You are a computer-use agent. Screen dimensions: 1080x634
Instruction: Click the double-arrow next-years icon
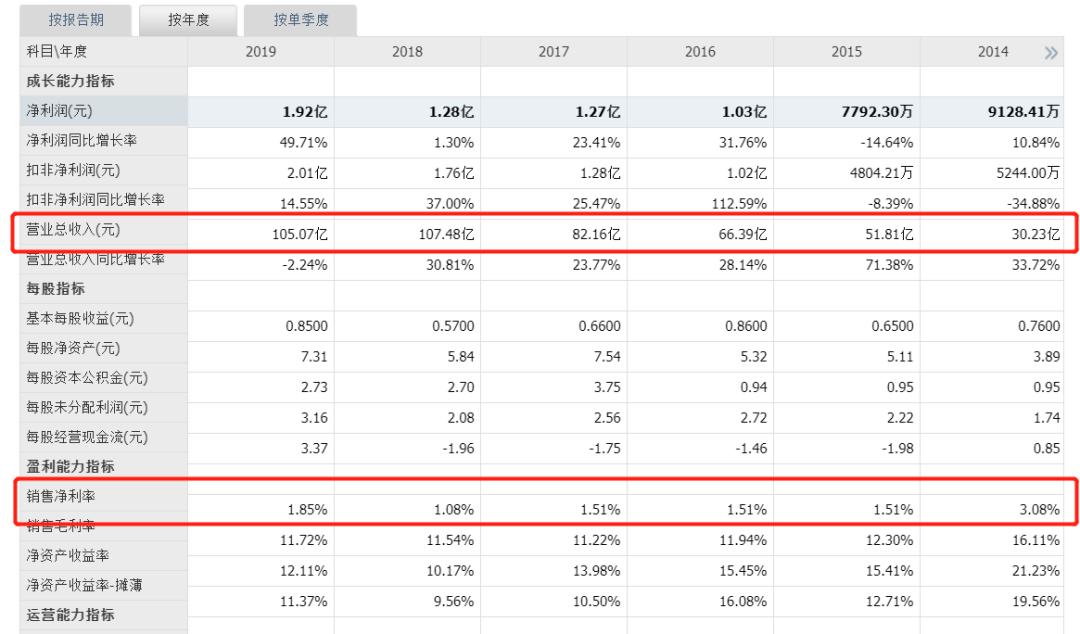[x=1050, y=52]
